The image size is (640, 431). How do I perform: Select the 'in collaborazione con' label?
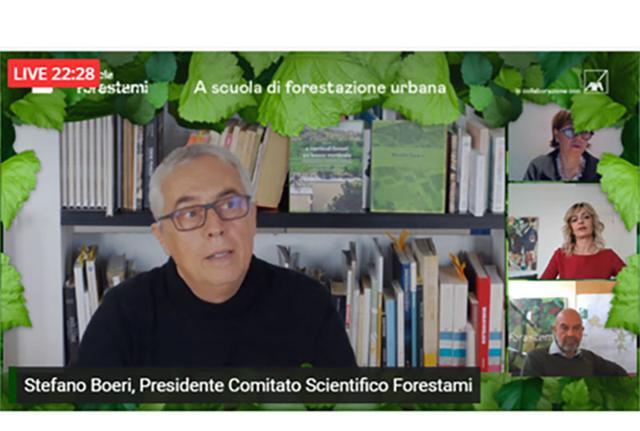548,92
